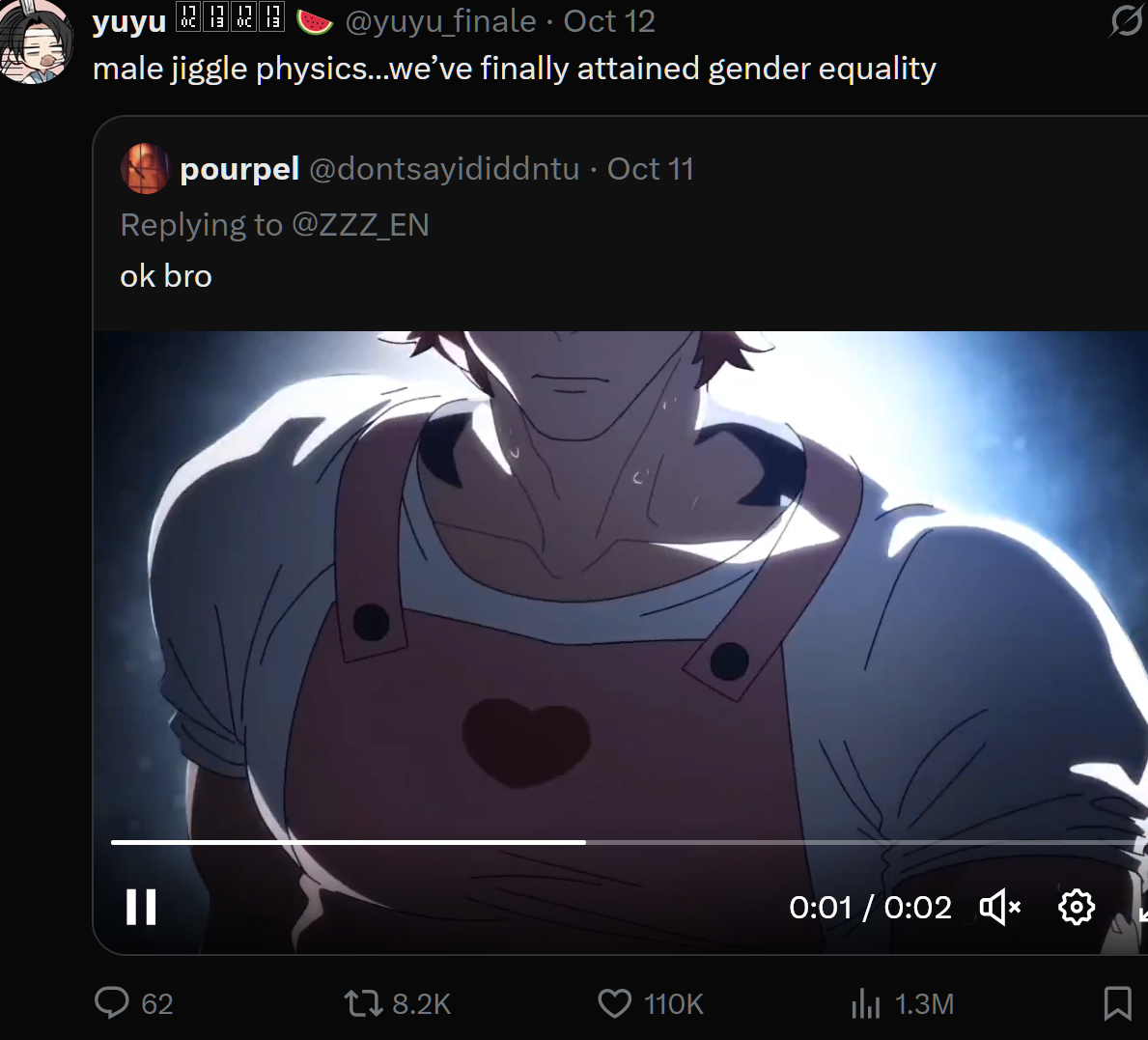Open the @dontsayididdntu handle
Image resolution: width=1148 pixels, height=1040 pixels.
[x=444, y=169]
